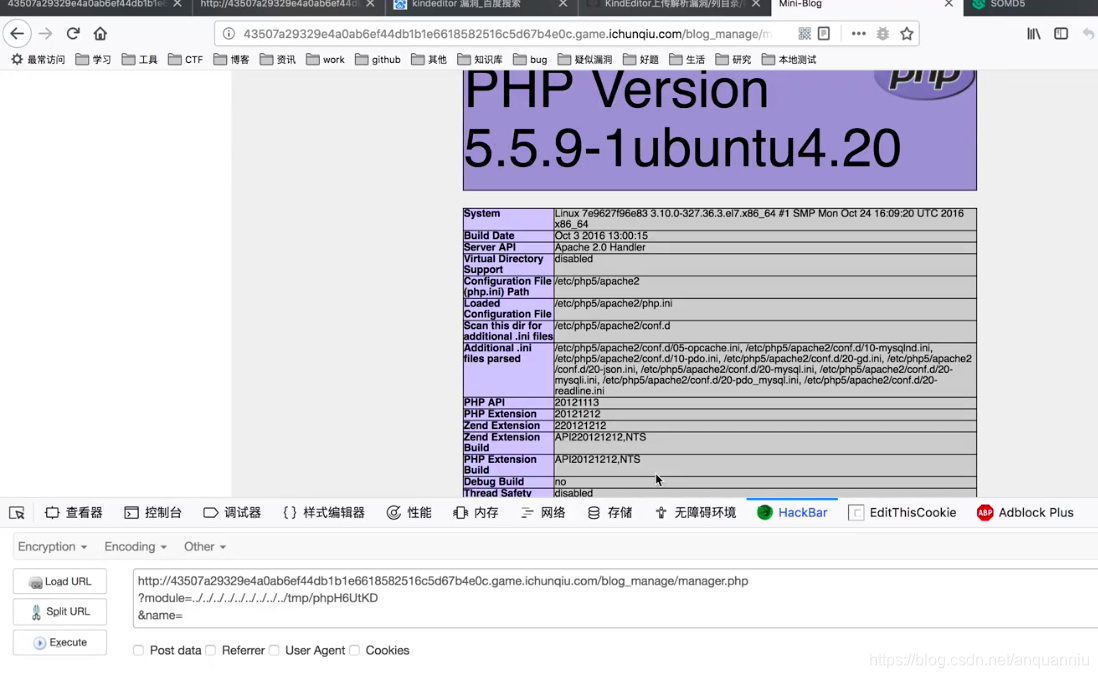Open the 知识库 bookmark folder
This screenshot has width=1098, height=678.
(x=480, y=60)
